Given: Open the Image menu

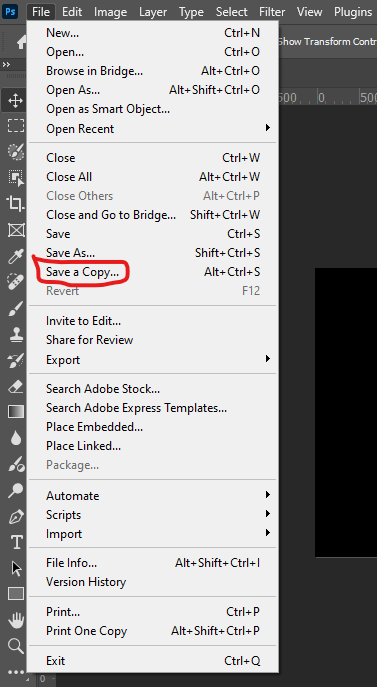Looking at the screenshot, I should click(110, 12).
